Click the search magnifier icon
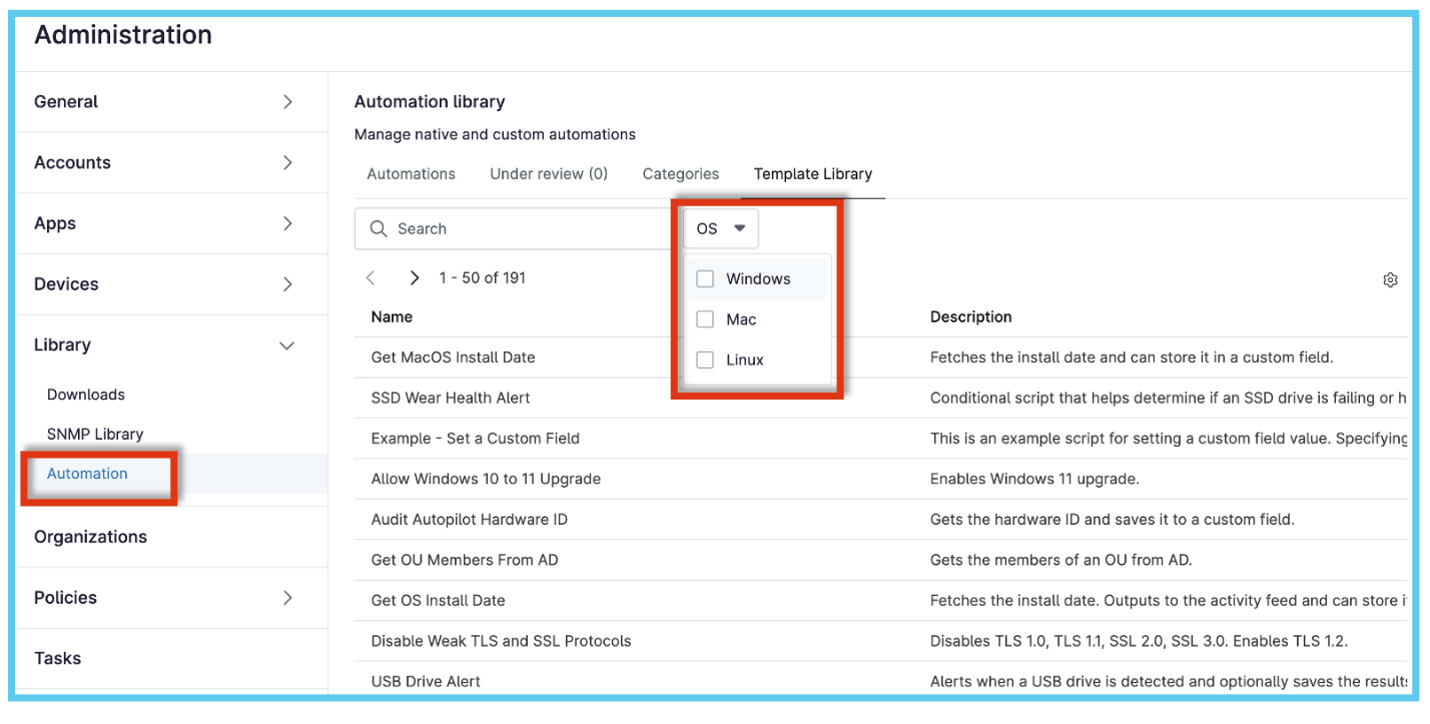The image size is (1430, 724). (379, 229)
